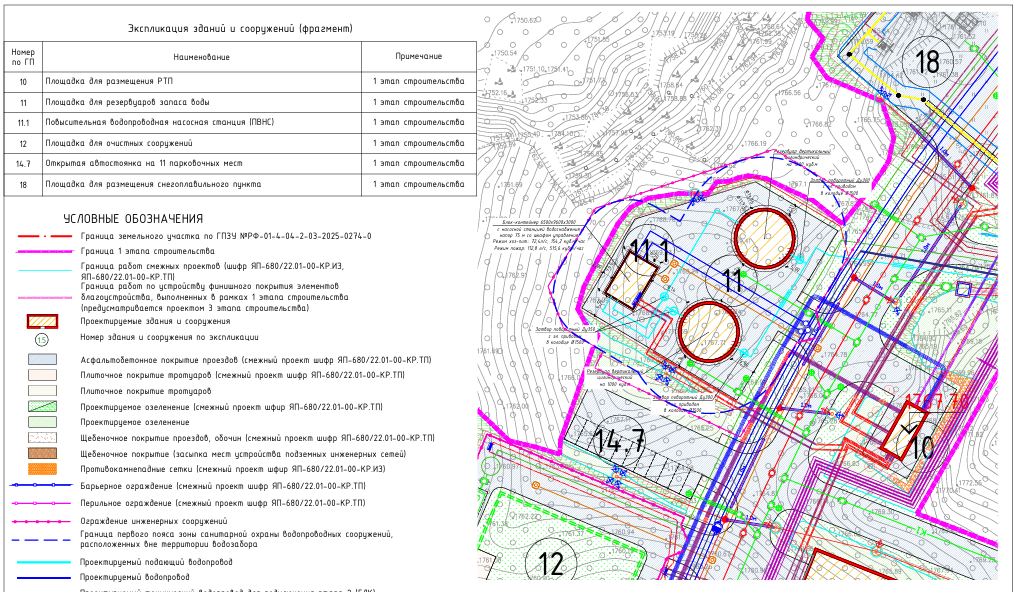Click legend text "Щебеночное покрытие проездов, обочин"
Screen dimensions: 1019x592
click(257, 438)
